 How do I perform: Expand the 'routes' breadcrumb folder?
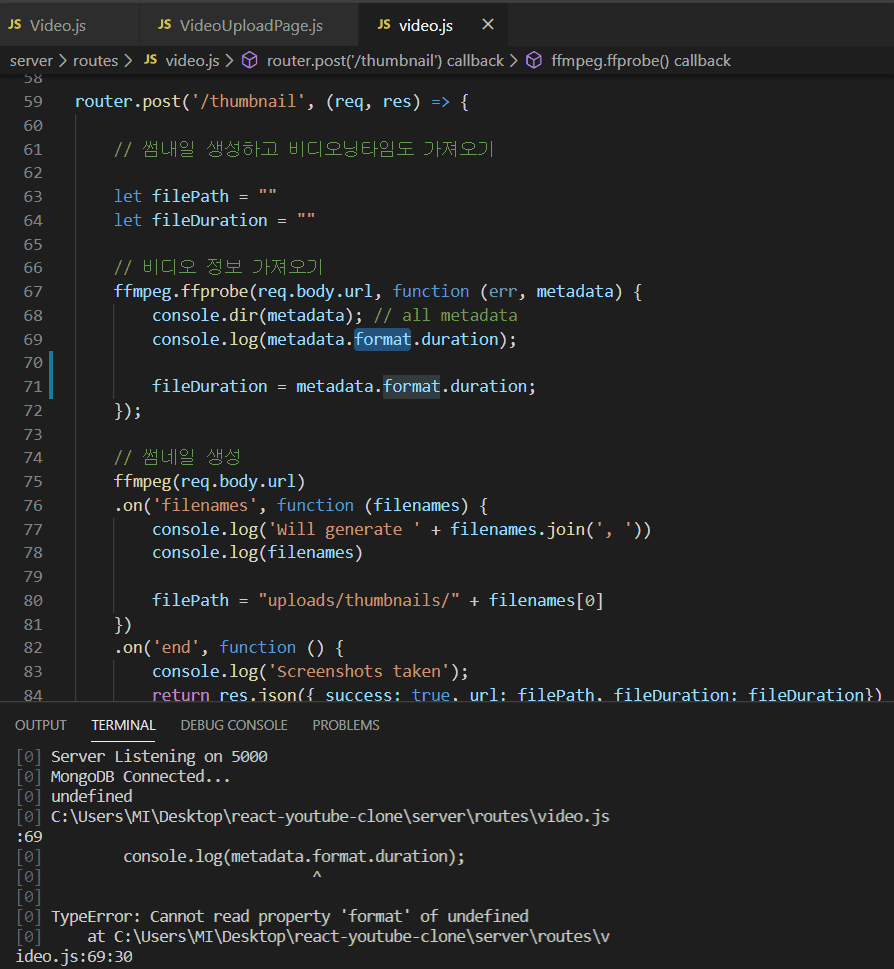[95, 61]
